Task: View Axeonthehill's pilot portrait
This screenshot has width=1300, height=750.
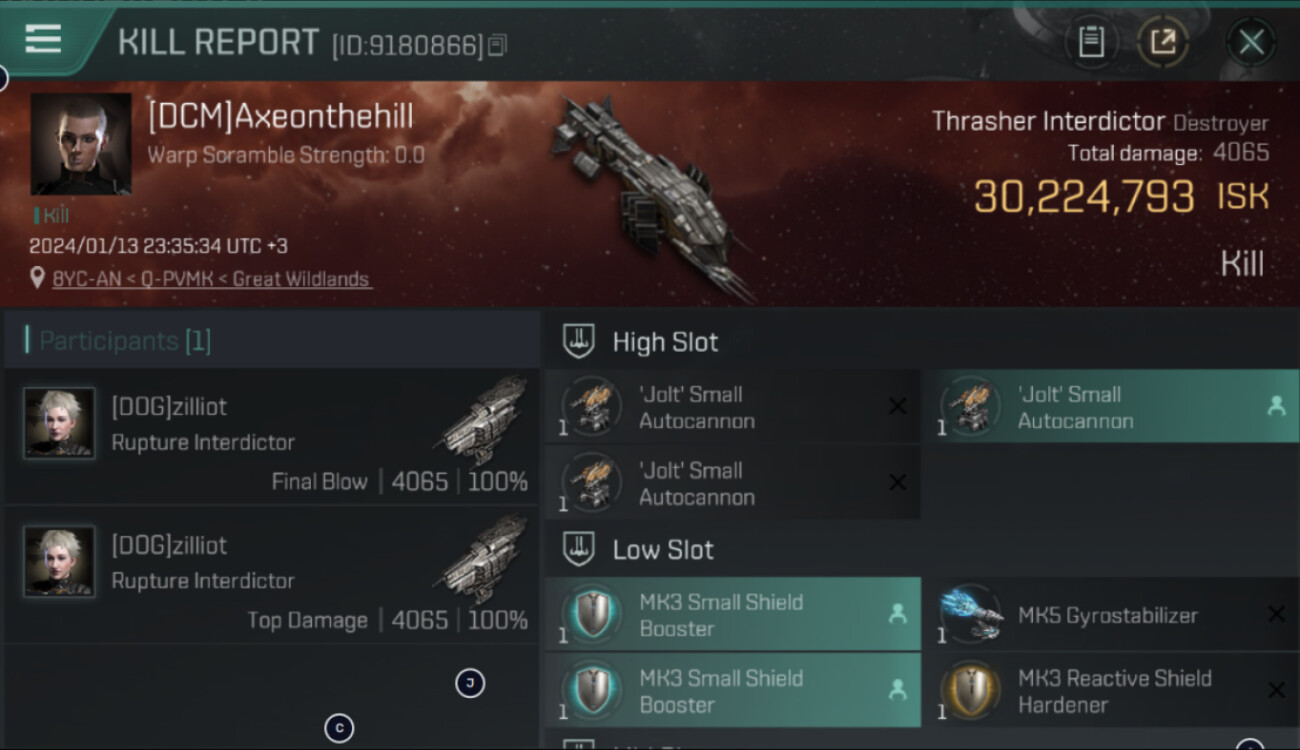Action: coord(80,144)
